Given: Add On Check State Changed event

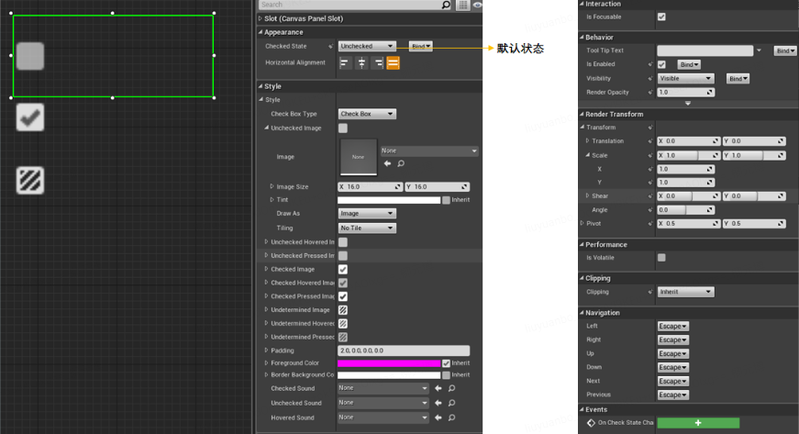Looking at the screenshot, I should tap(698, 423).
